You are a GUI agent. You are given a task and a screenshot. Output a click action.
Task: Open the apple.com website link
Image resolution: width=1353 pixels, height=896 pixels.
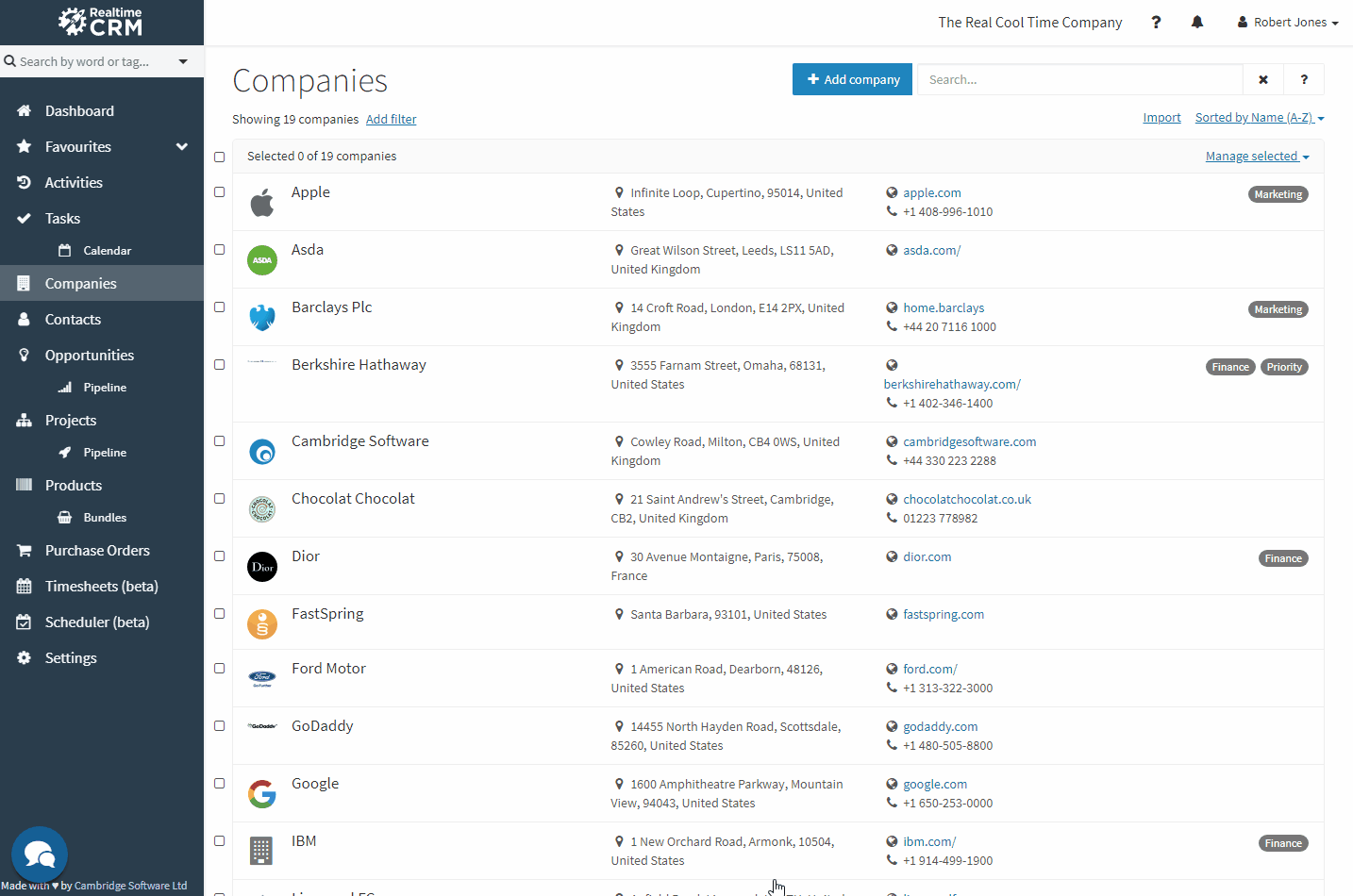(x=932, y=193)
